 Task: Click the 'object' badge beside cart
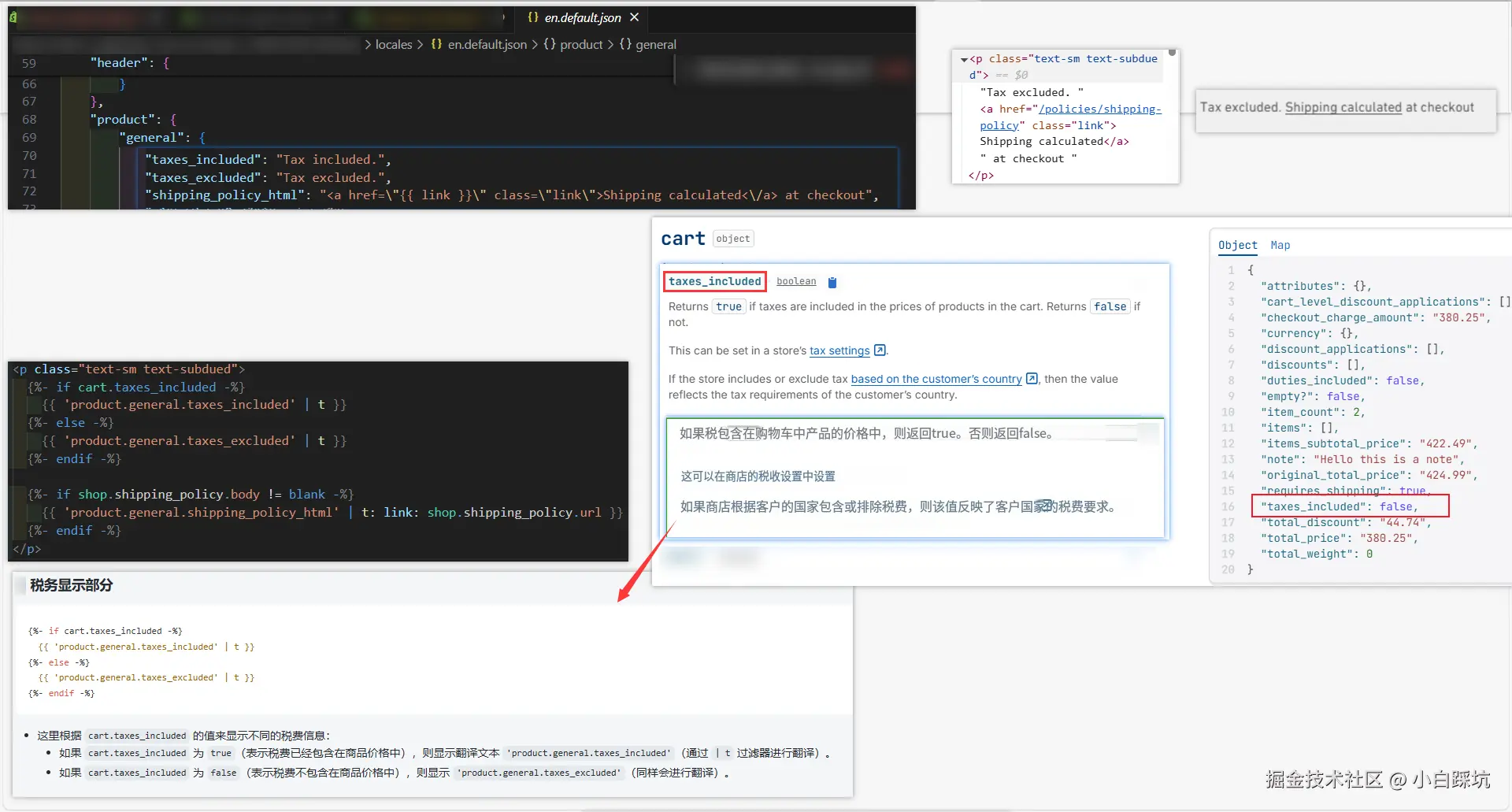click(x=733, y=239)
